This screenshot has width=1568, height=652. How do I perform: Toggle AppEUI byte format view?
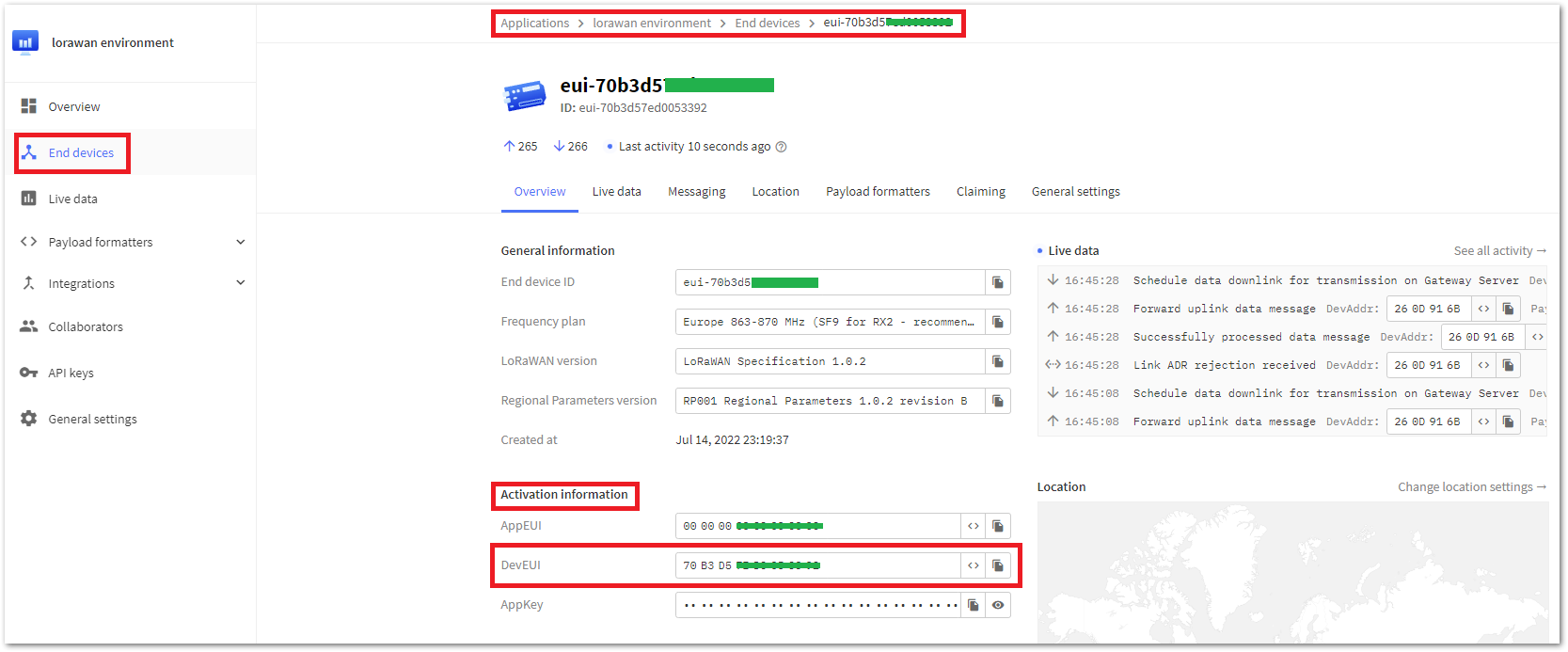974,526
